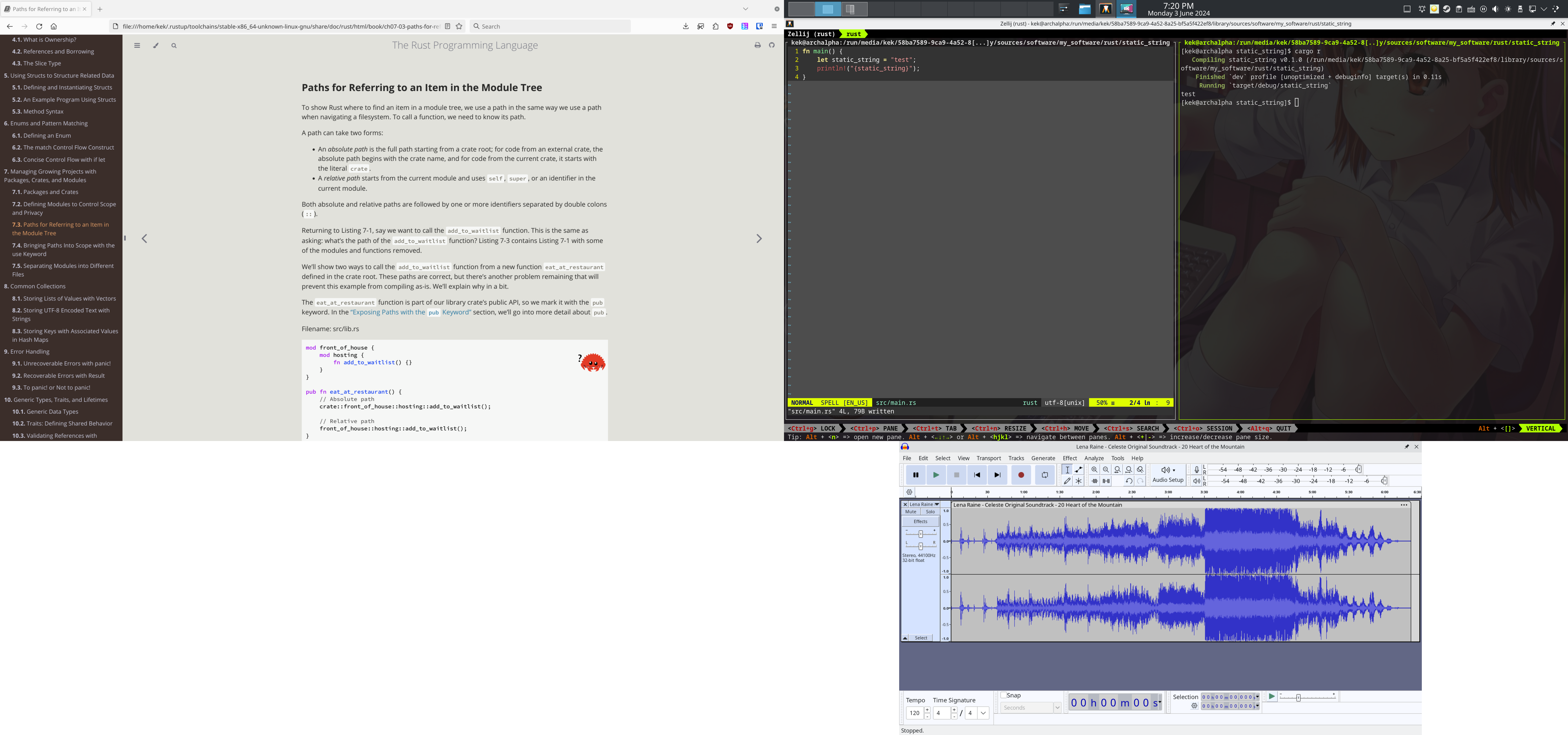Click the paintbrush theme icon in the book
Screen dimensions: 1568x735
point(156,45)
